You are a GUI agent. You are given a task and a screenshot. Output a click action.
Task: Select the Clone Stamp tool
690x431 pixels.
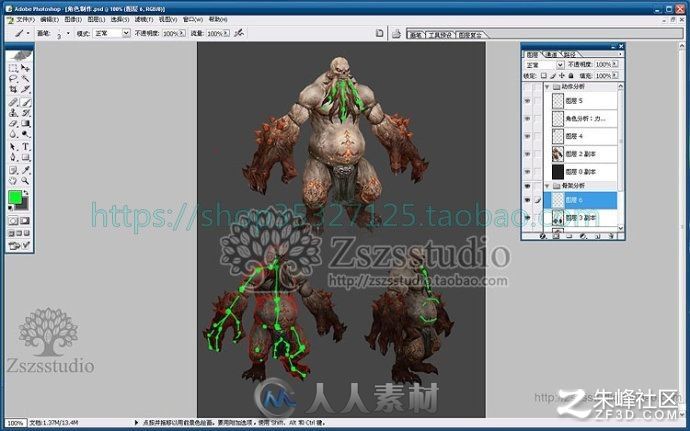(13, 113)
